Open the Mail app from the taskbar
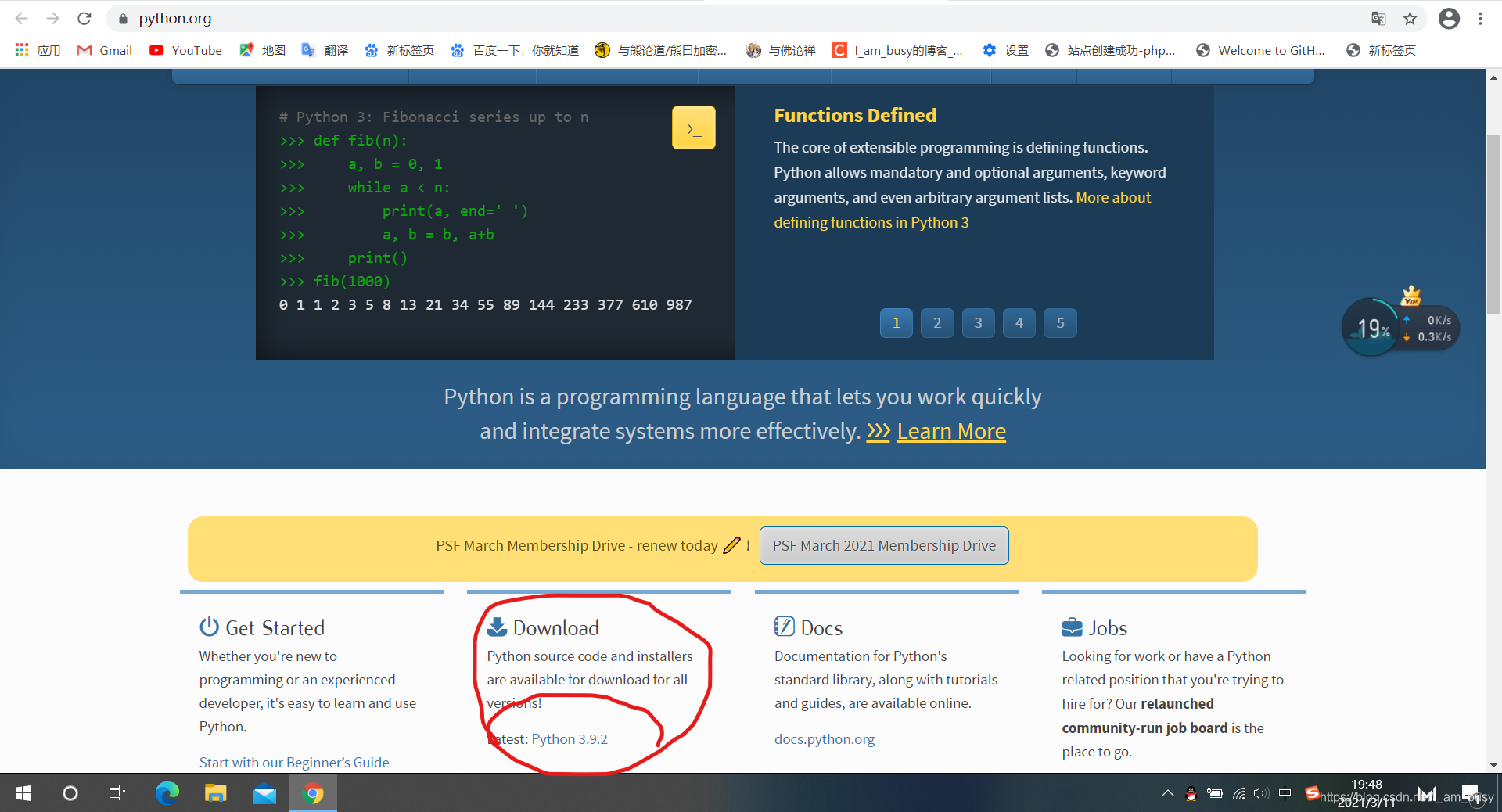The image size is (1502, 812). point(264,793)
